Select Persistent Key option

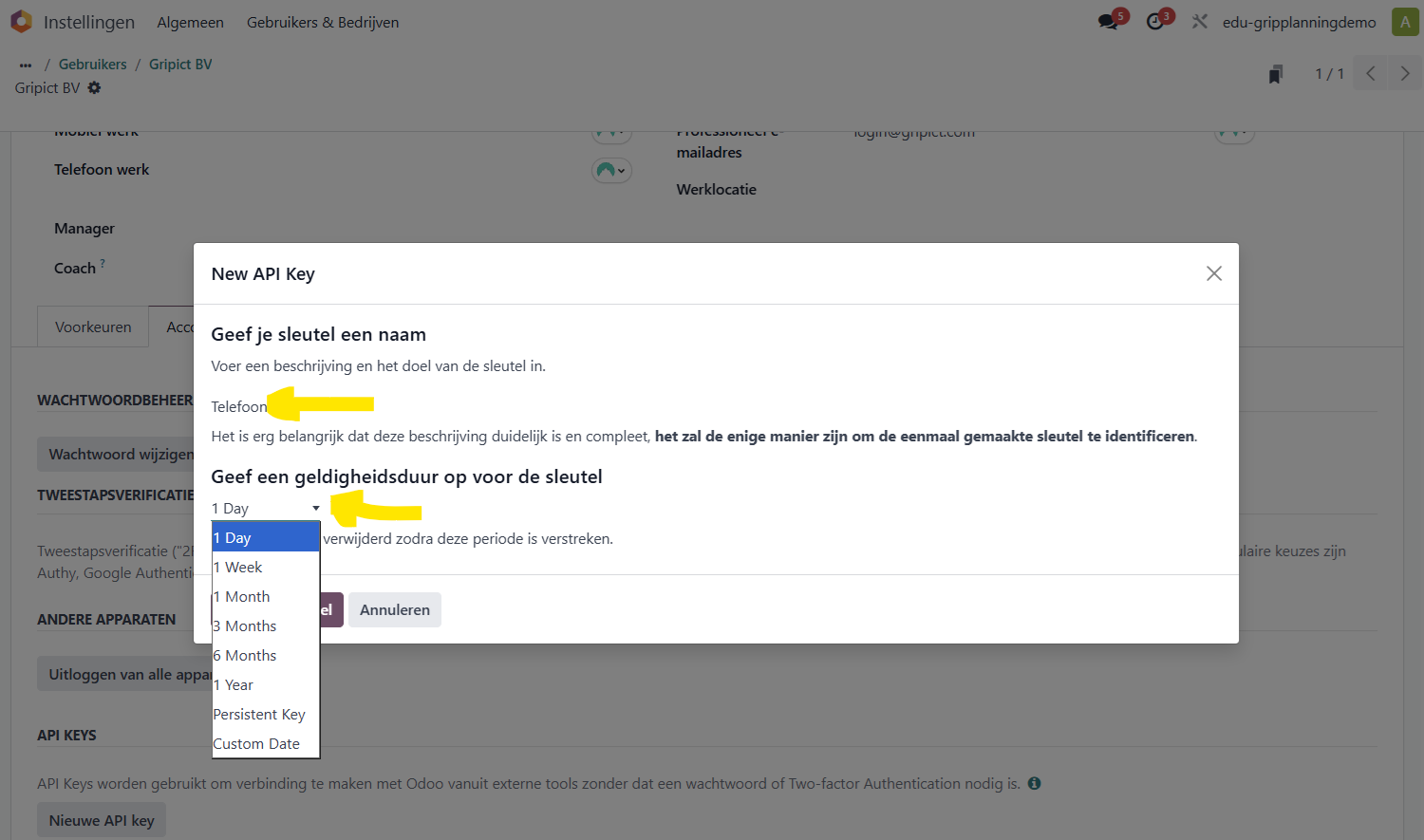266,715
